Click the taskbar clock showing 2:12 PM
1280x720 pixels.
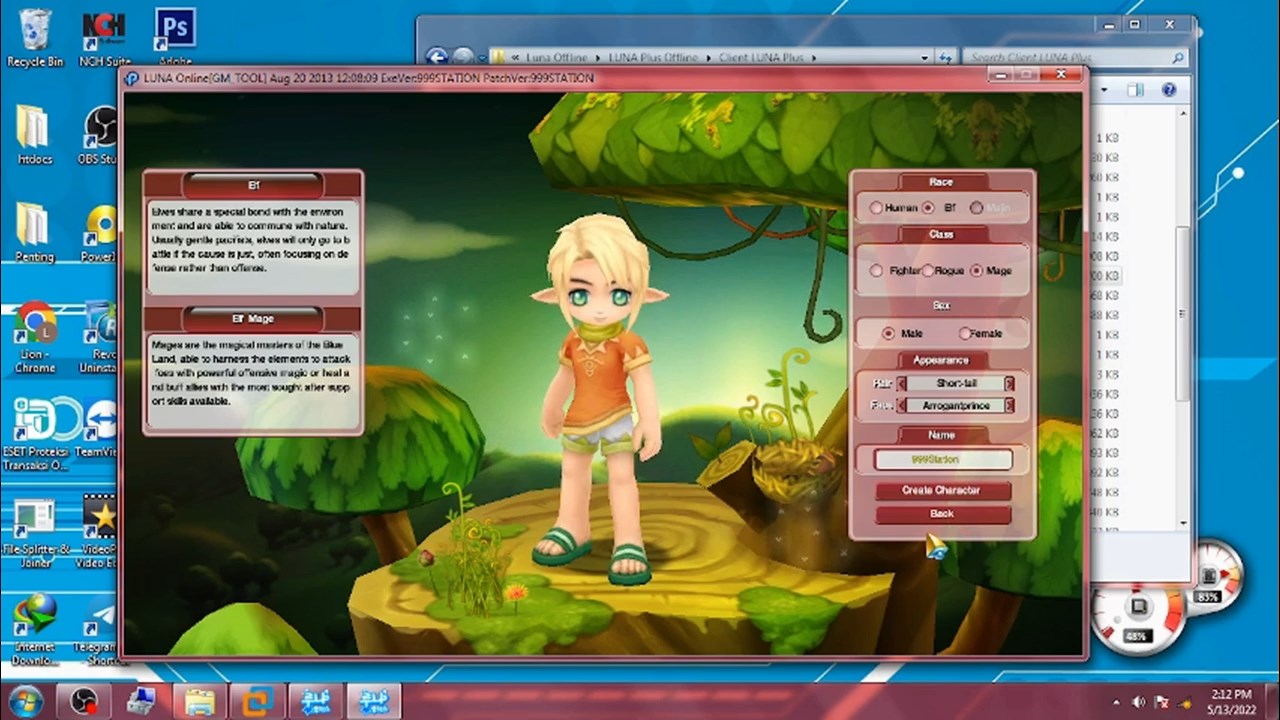point(1230,701)
